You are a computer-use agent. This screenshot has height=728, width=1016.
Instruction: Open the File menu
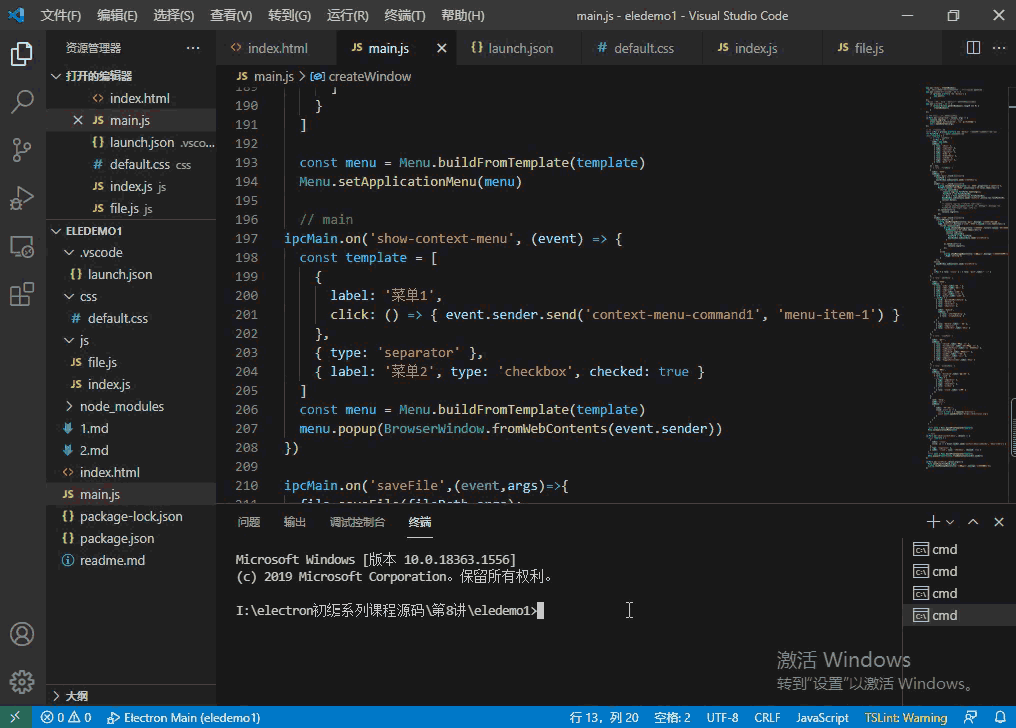pos(61,15)
